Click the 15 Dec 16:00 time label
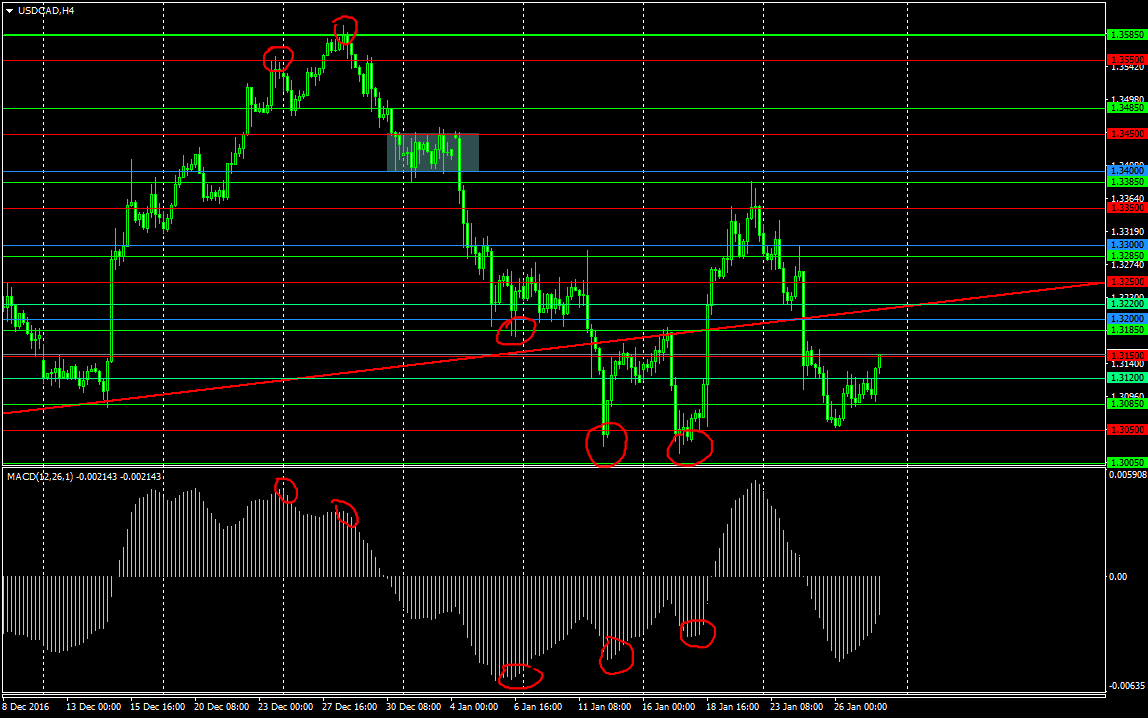The width and height of the screenshot is (1148, 718). (157, 707)
